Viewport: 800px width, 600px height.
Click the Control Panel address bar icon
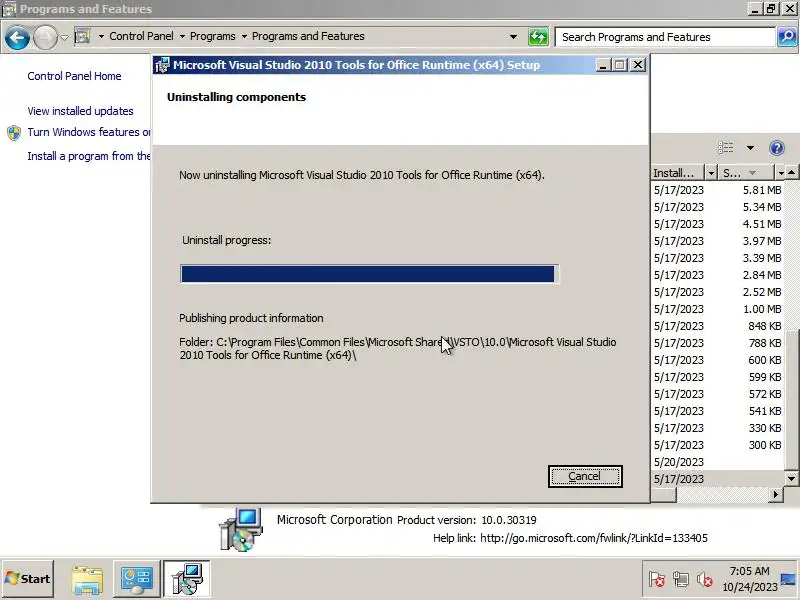83,36
